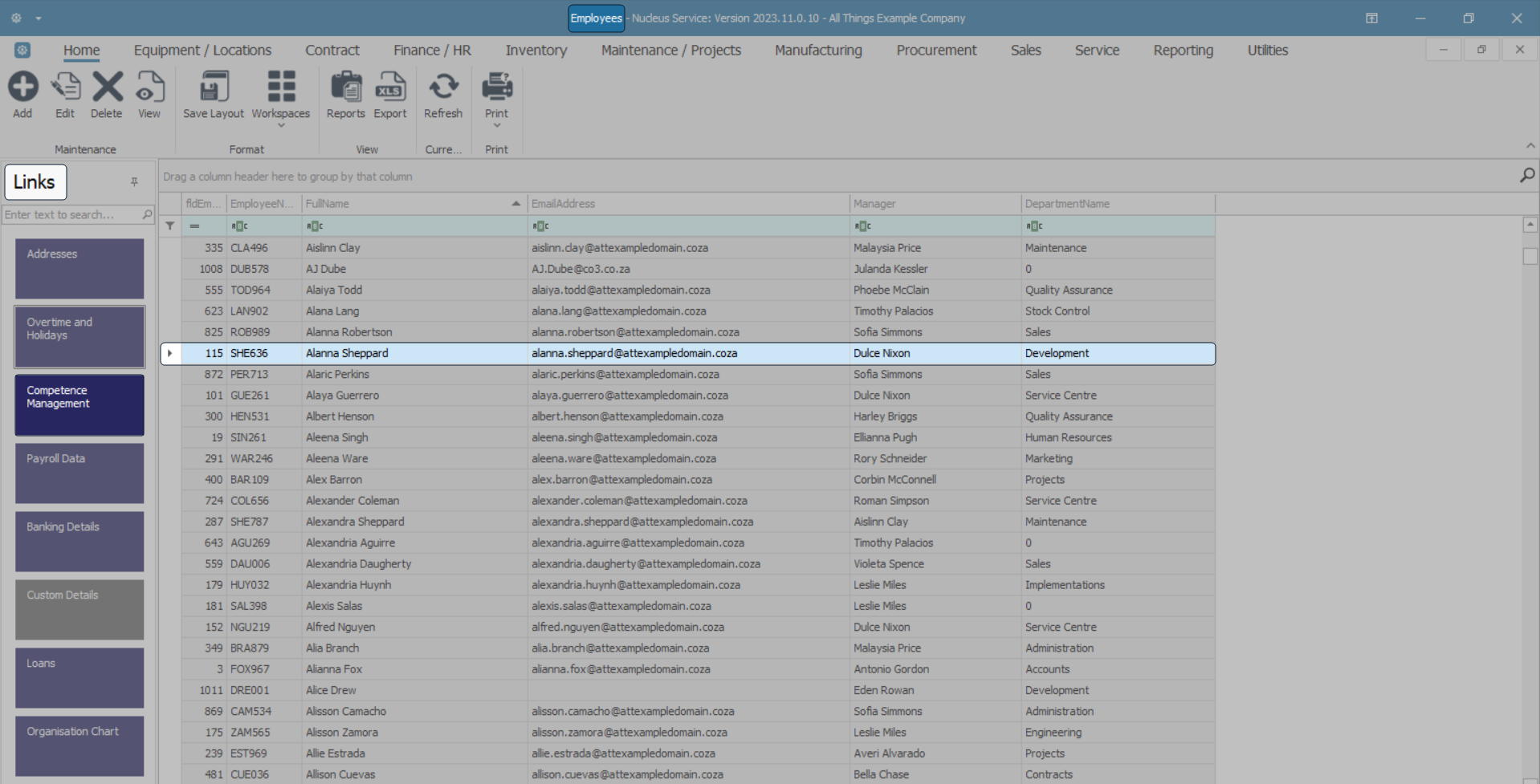Viewport: 1540px width, 784px height.
Task: Click the Save Layout icon
Action: (213, 87)
